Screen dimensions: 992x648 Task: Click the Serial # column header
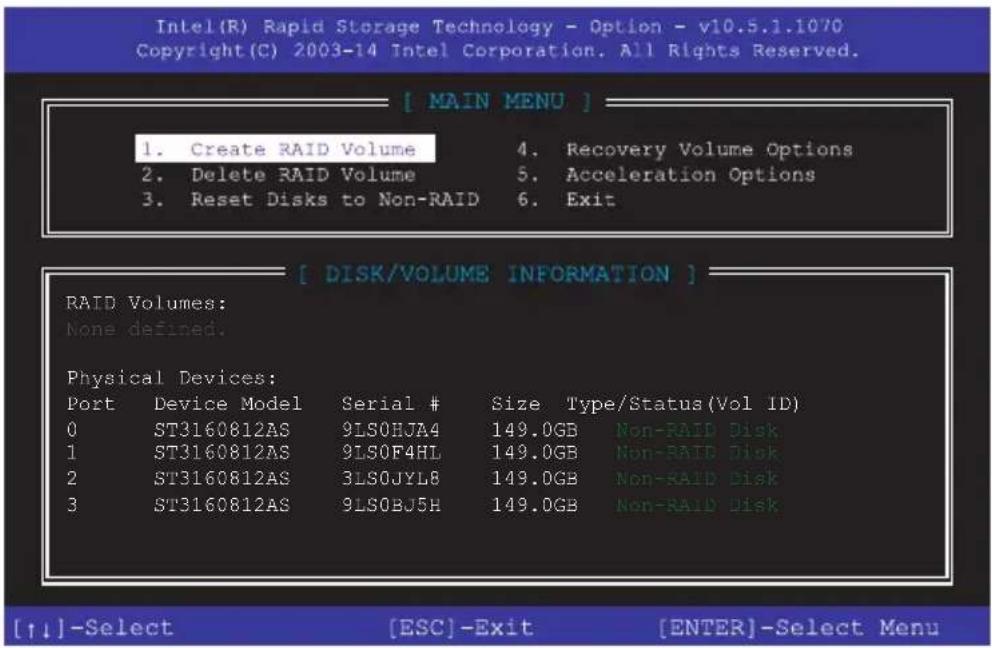pyautogui.click(x=390, y=404)
